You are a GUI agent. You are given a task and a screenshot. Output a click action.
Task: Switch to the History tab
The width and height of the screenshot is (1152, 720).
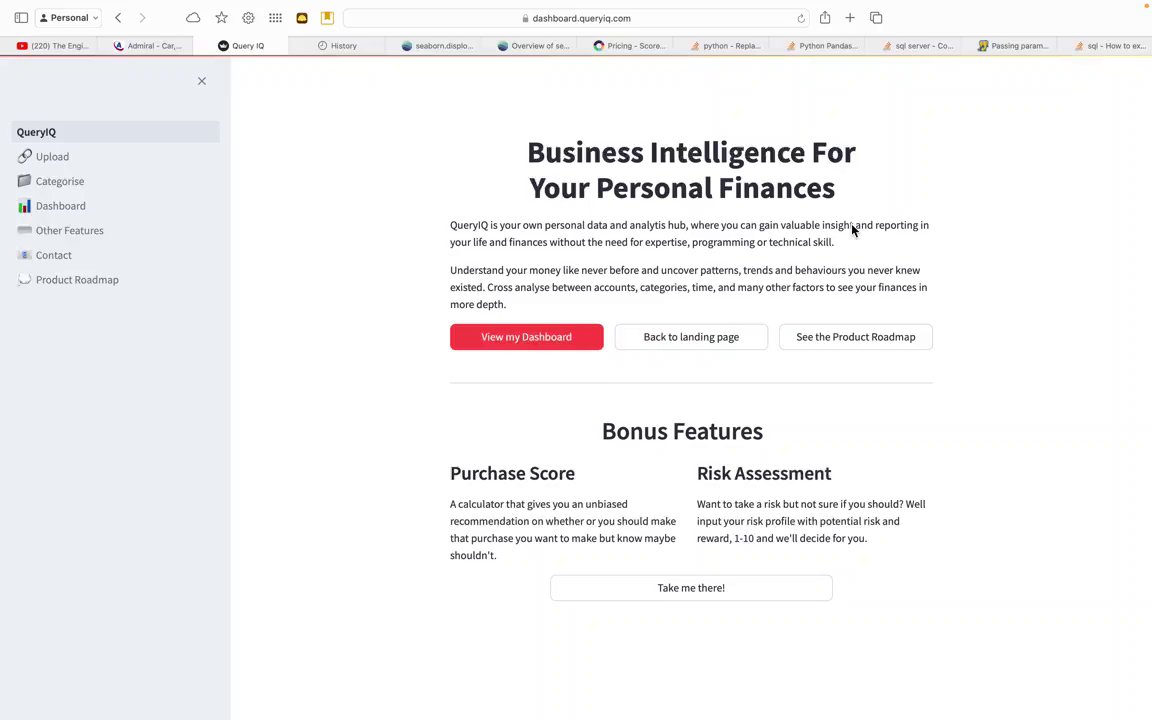point(337,46)
